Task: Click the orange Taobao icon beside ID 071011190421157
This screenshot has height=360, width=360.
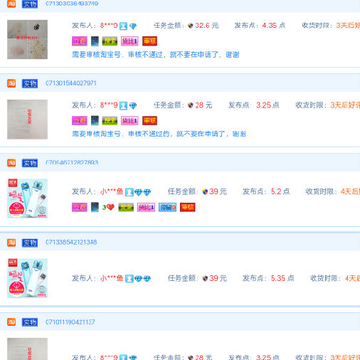Action: (12, 322)
